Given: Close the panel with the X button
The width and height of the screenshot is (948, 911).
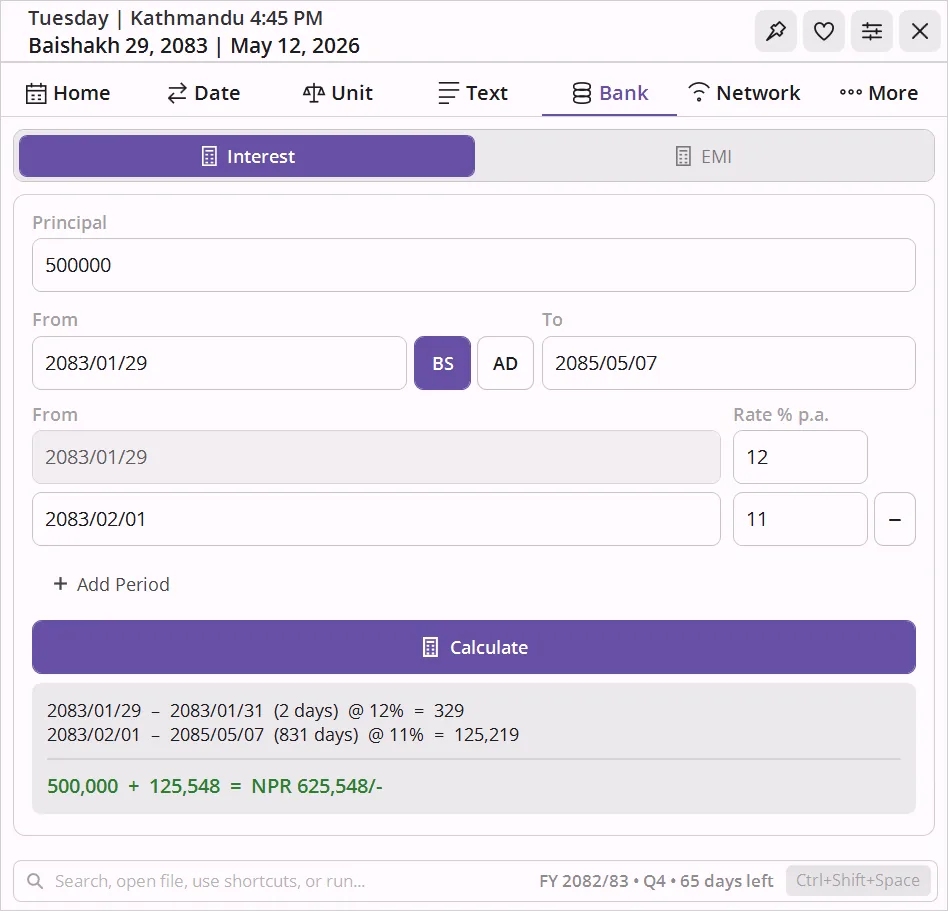Looking at the screenshot, I should pyautogui.click(x=920, y=31).
